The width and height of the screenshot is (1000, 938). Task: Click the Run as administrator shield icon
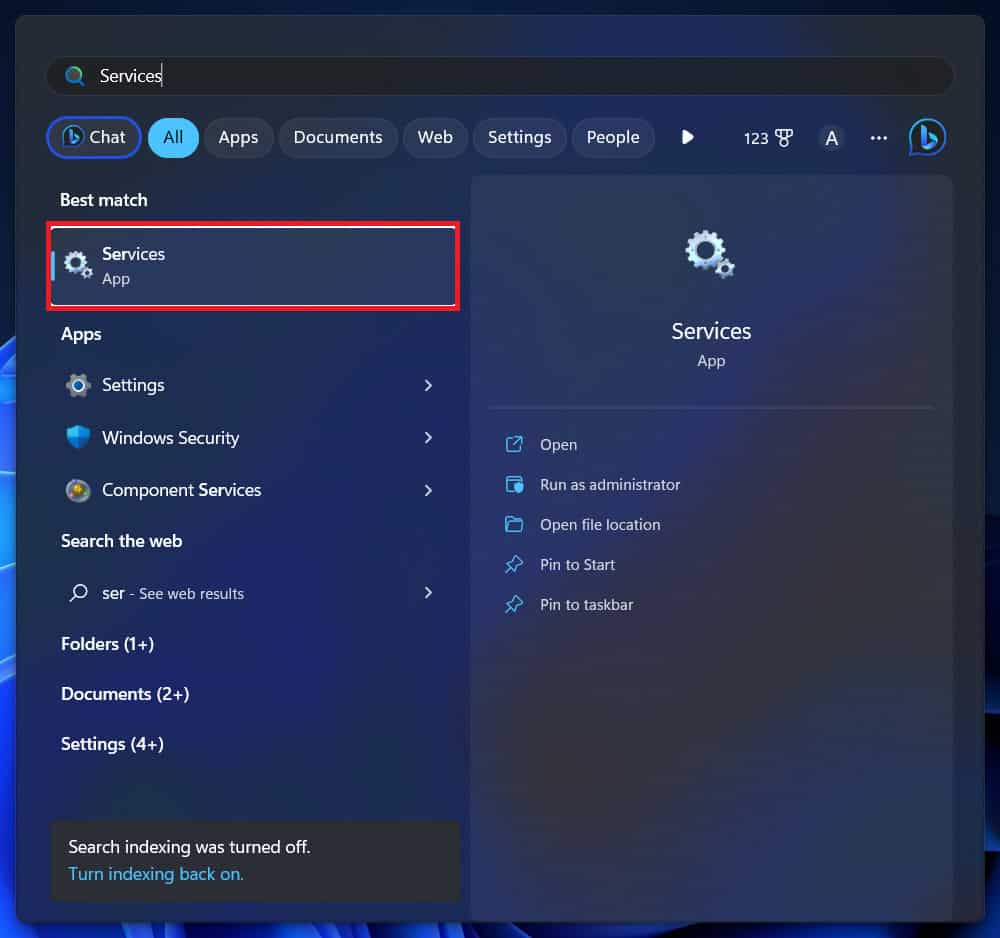[x=514, y=485]
